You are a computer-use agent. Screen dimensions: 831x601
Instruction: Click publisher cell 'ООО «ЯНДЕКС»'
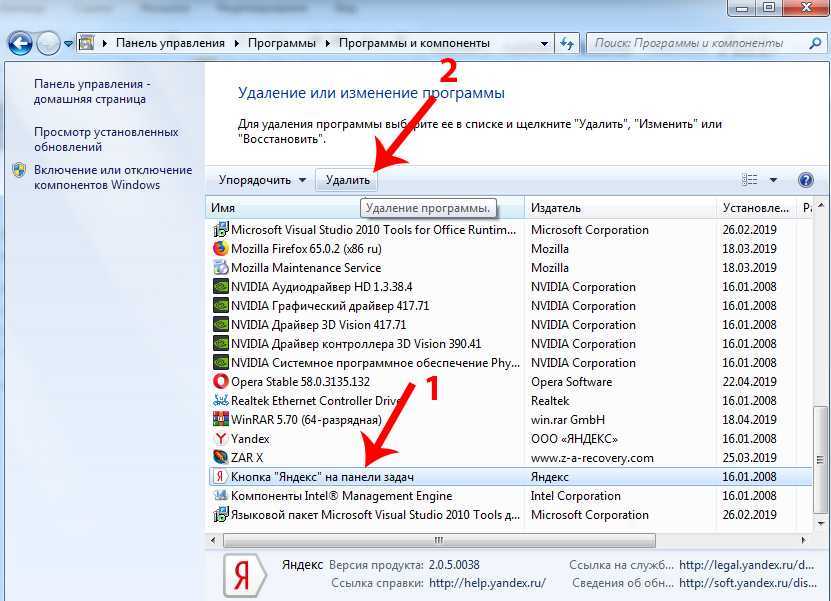574,439
